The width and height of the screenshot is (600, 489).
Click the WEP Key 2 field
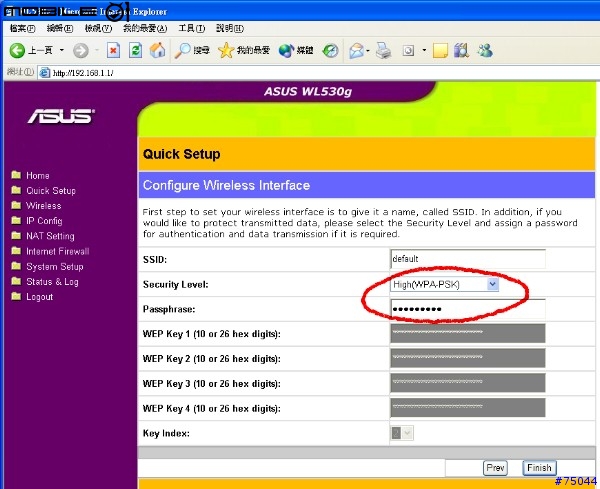468,358
